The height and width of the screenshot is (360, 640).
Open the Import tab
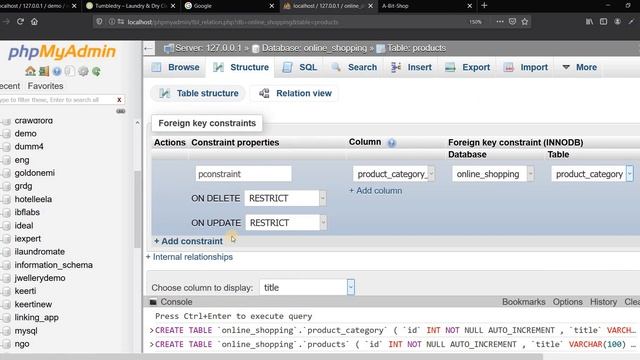[x=526, y=67]
